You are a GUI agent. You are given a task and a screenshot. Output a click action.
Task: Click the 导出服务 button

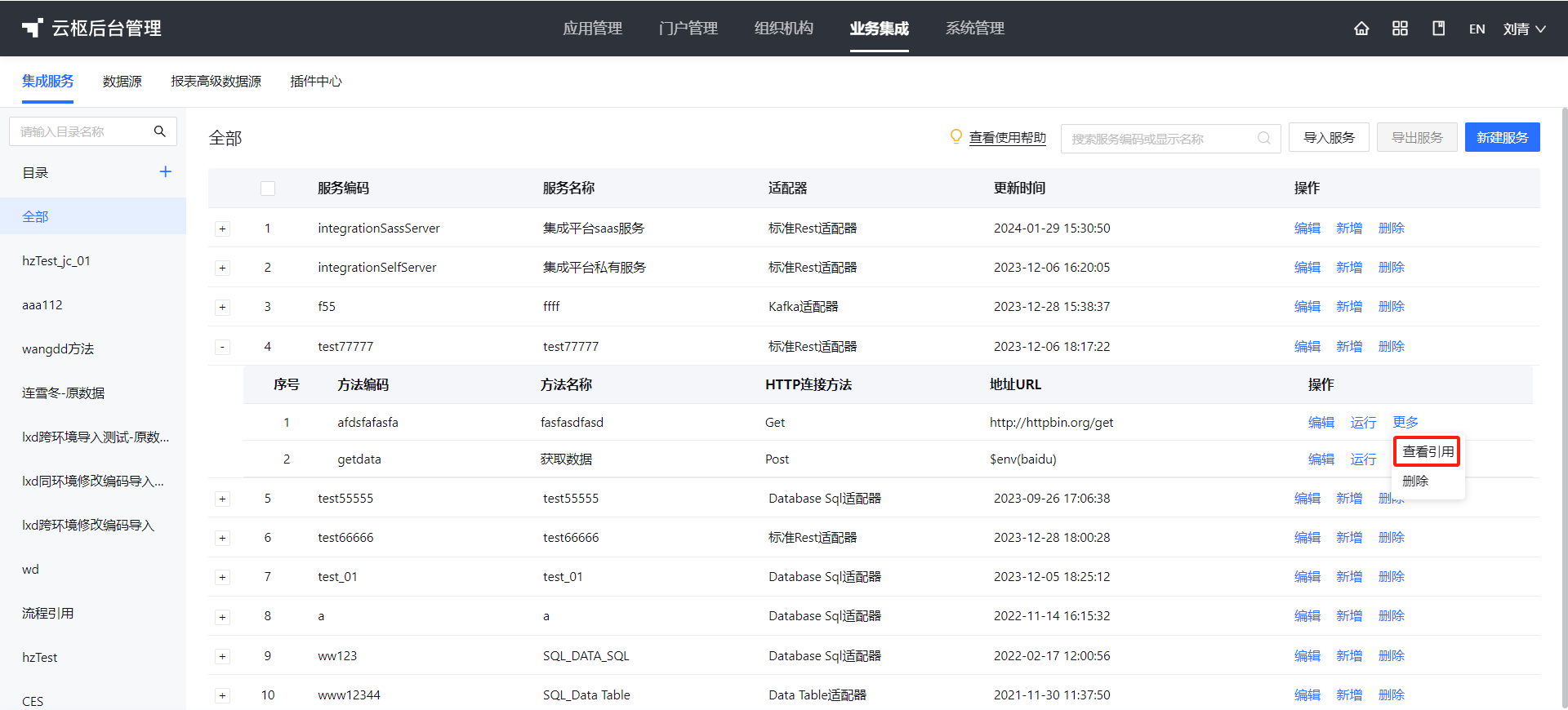click(1417, 137)
